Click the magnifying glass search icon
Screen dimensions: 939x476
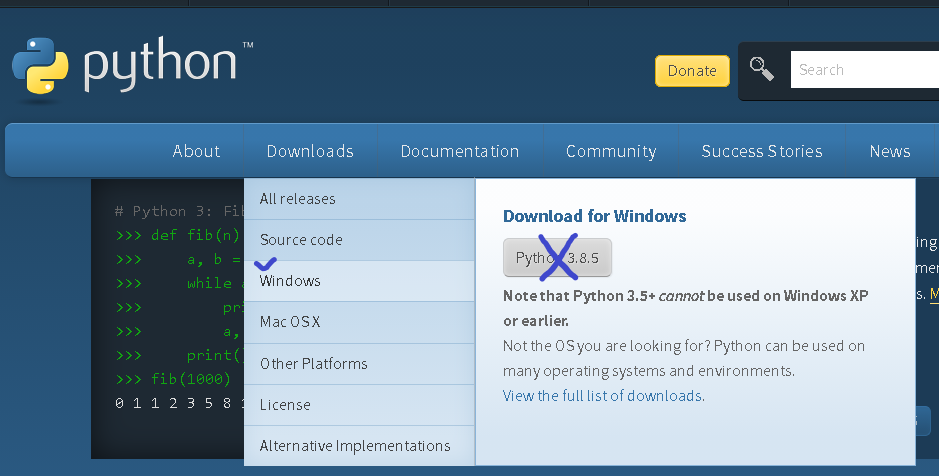click(762, 69)
